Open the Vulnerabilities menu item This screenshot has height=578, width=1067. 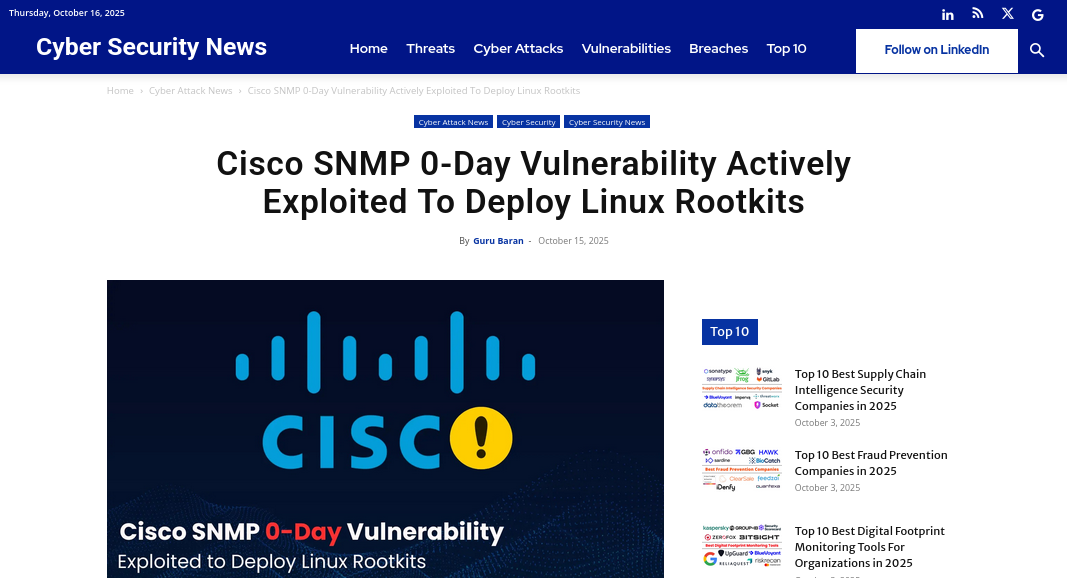tap(626, 48)
